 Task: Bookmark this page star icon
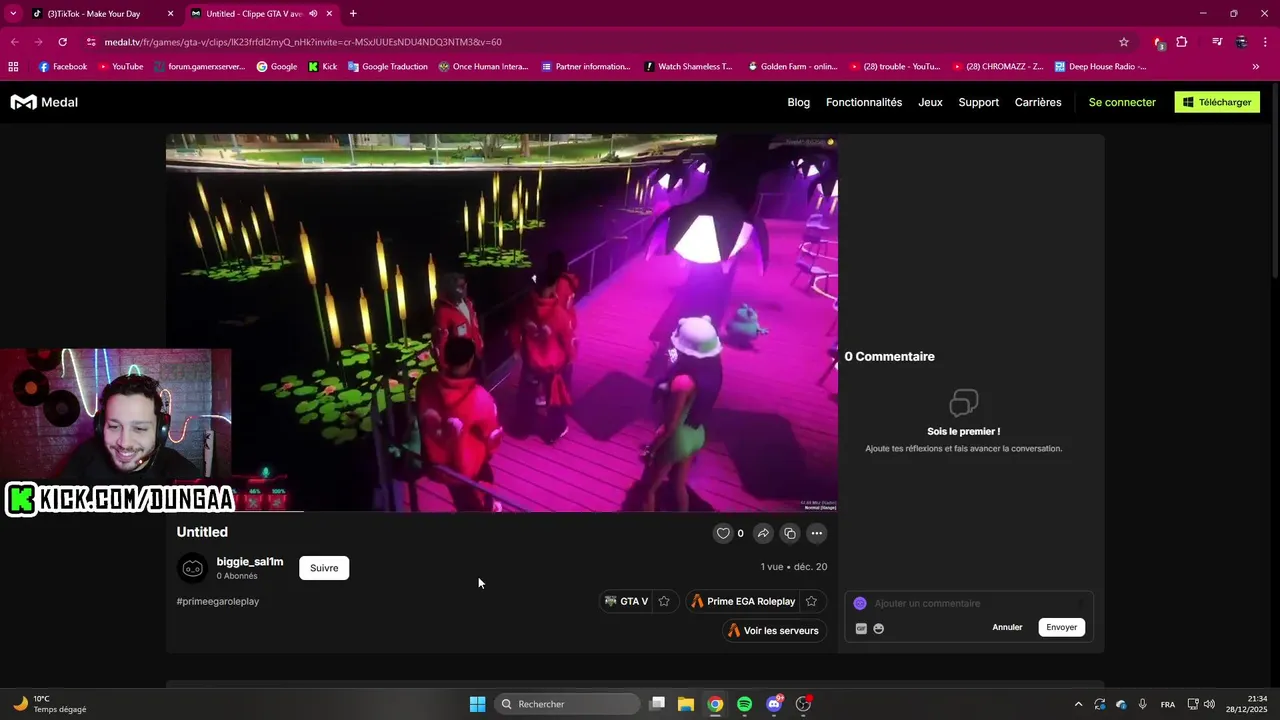1124,42
